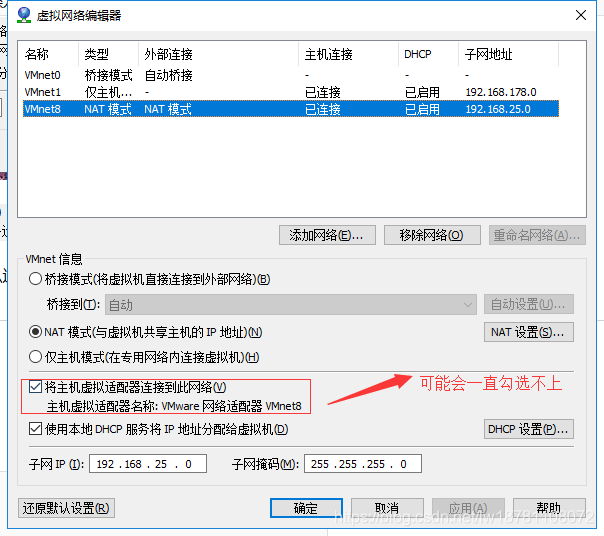Click the 移除网络(O) button
Image resolution: width=604 pixels, height=536 pixels.
click(x=432, y=235)
